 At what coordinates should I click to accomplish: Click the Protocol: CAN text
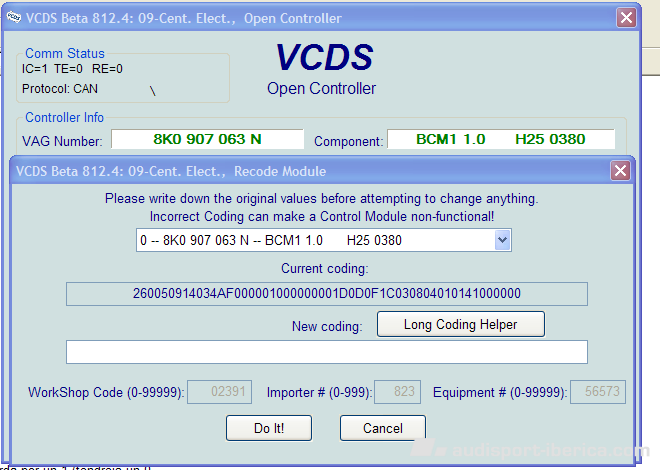(x=60, y=89)
